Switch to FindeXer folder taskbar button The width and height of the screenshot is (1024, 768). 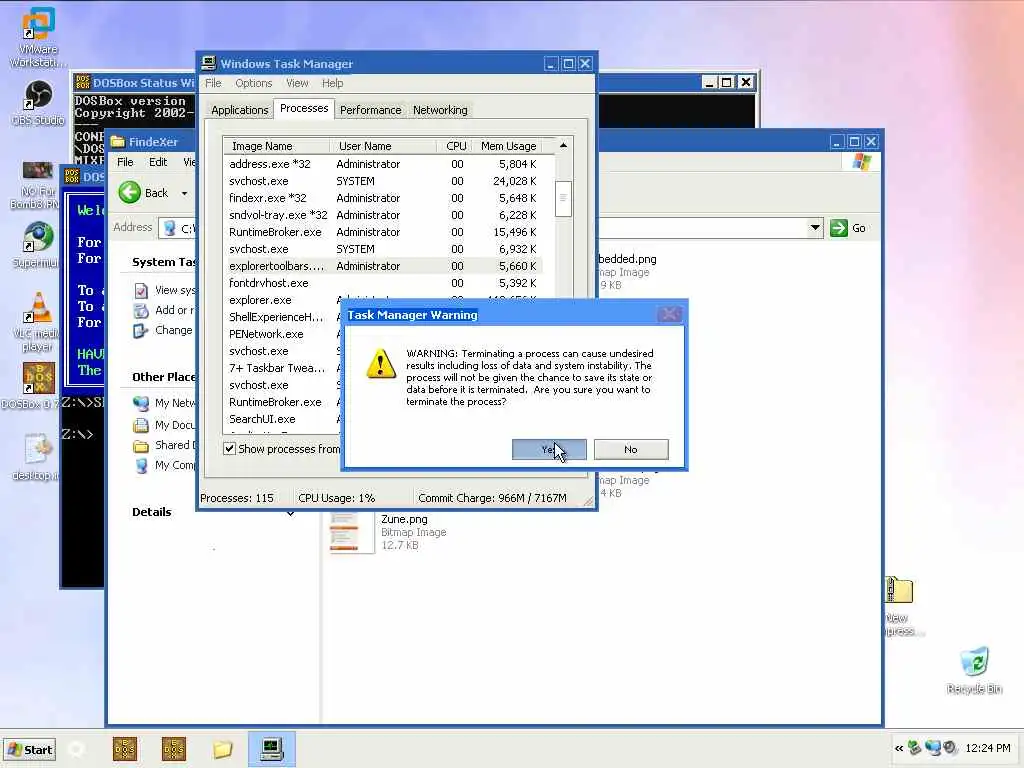point(222,749)
